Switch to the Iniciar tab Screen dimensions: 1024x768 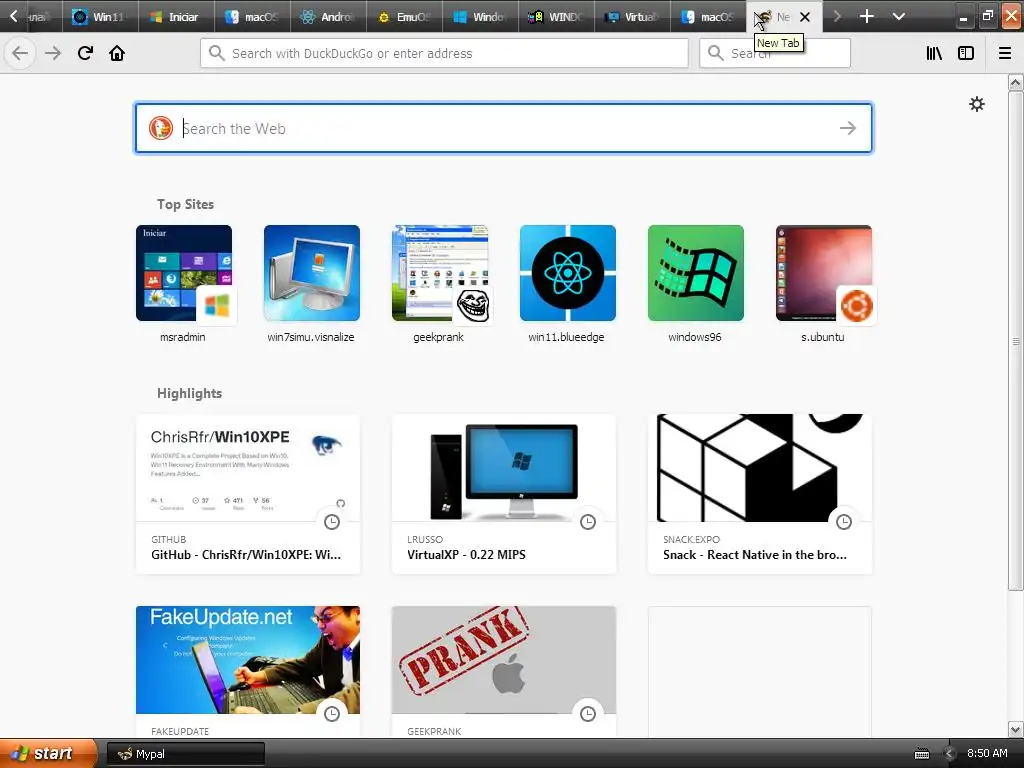[x=176, y=16]
